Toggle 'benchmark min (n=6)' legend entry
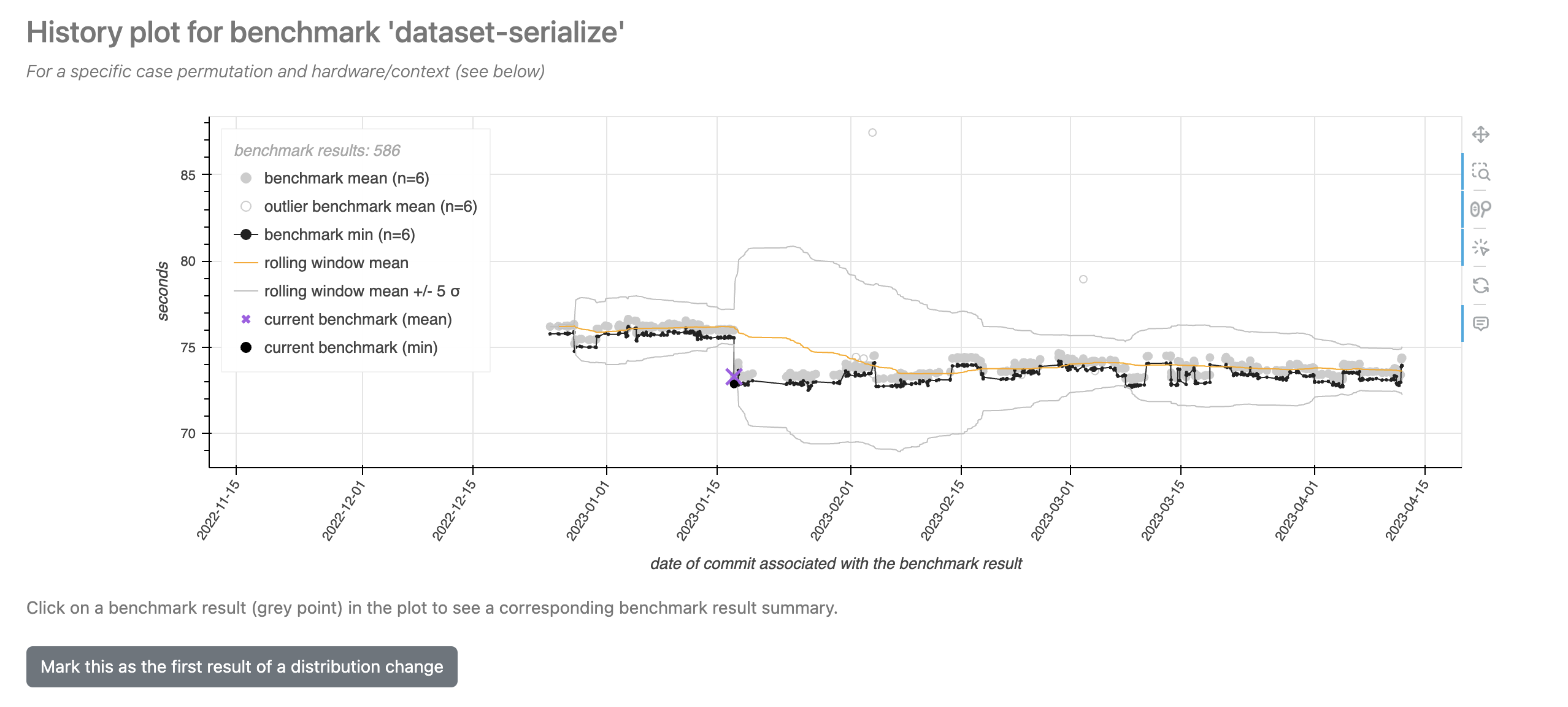The width and height of the screenshot is (1568, 707). (x=325, y=234)
